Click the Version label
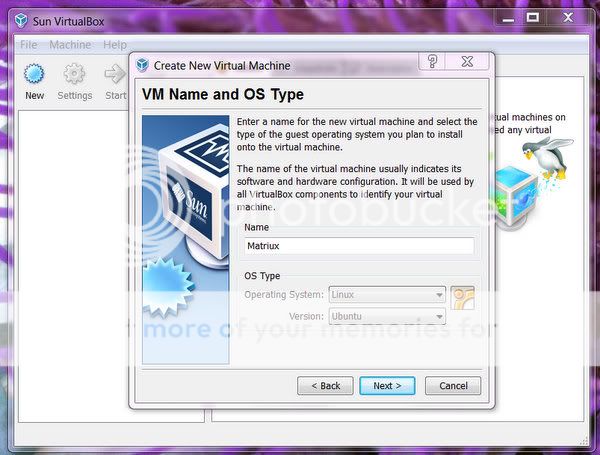This screenshot has height=455, width=600. (x=306, y=316)
